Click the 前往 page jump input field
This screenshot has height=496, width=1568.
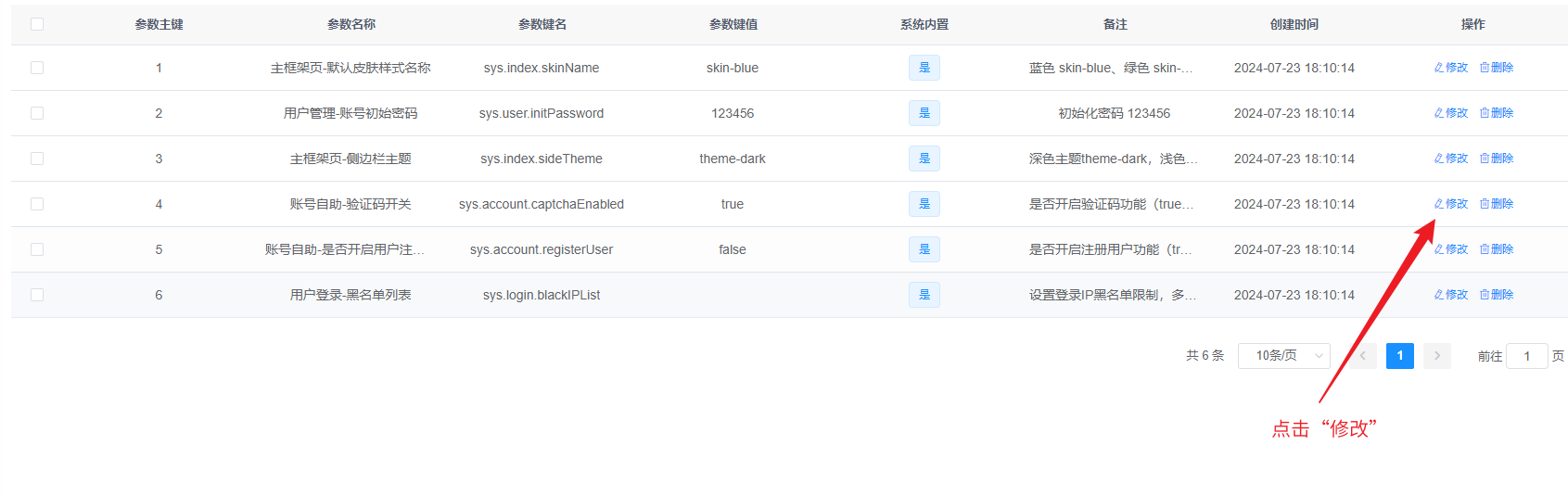[x=1526, y=356]
